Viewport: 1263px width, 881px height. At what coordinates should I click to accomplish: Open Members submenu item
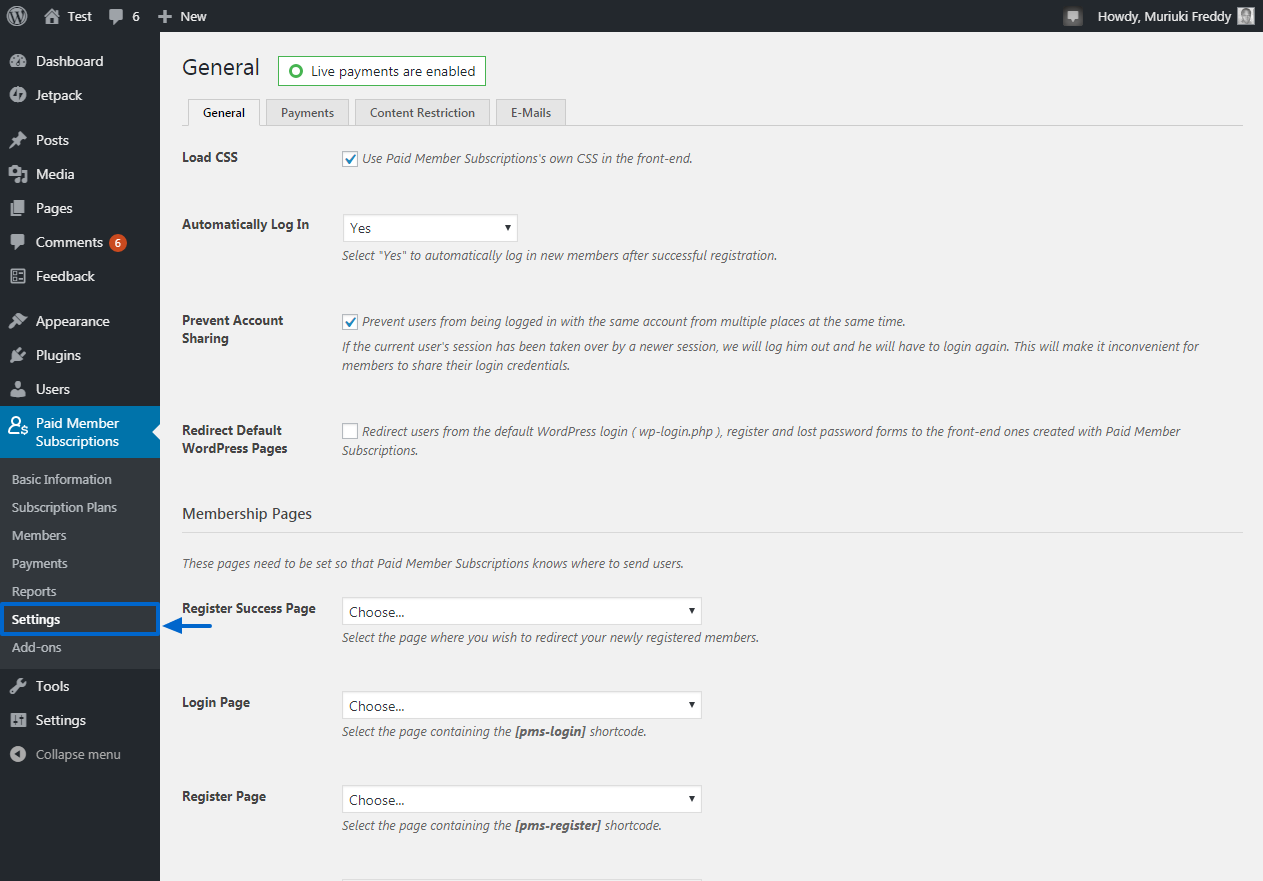[x=39, y=535]
